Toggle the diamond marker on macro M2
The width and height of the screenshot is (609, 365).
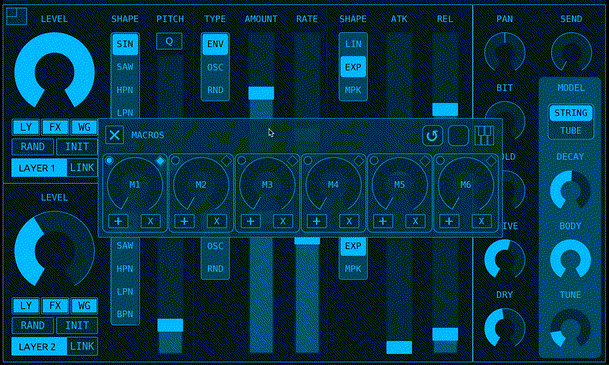pos(226,161)
